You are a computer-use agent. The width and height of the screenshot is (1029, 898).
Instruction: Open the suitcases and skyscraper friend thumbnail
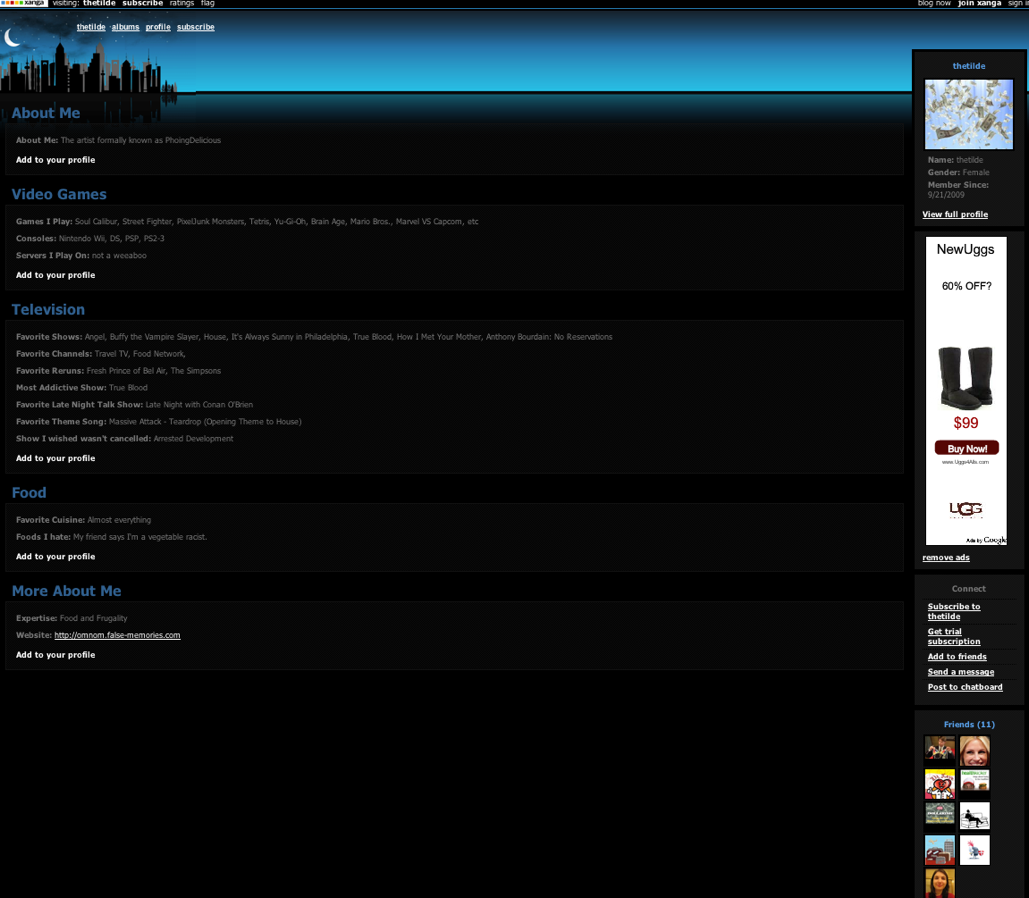(x=940, y=850)
